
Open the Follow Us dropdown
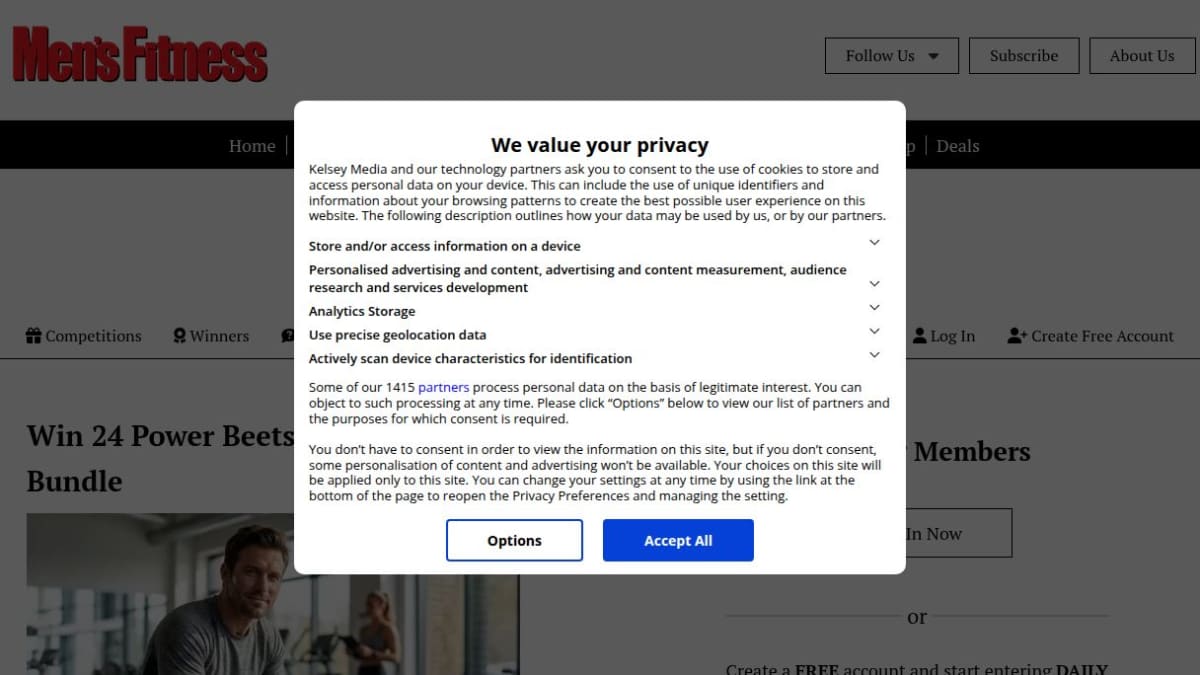pos(892,56)
